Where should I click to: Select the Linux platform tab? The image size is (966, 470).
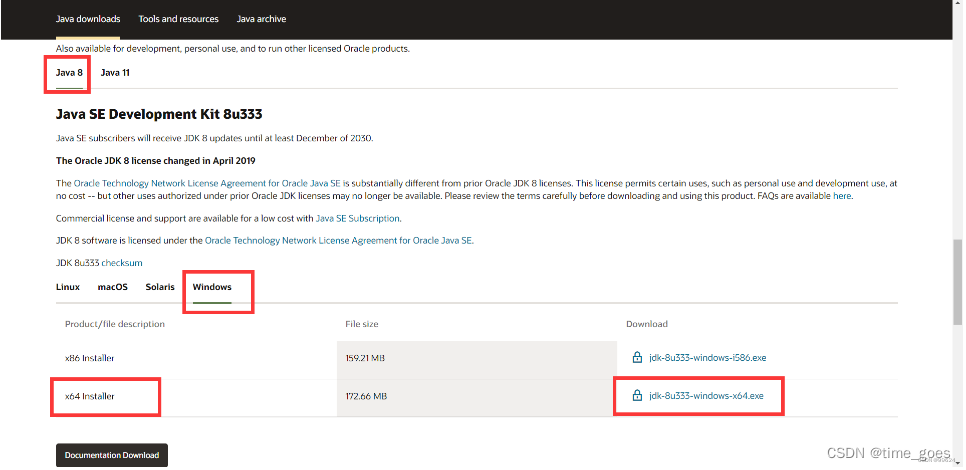click(68, 287)
